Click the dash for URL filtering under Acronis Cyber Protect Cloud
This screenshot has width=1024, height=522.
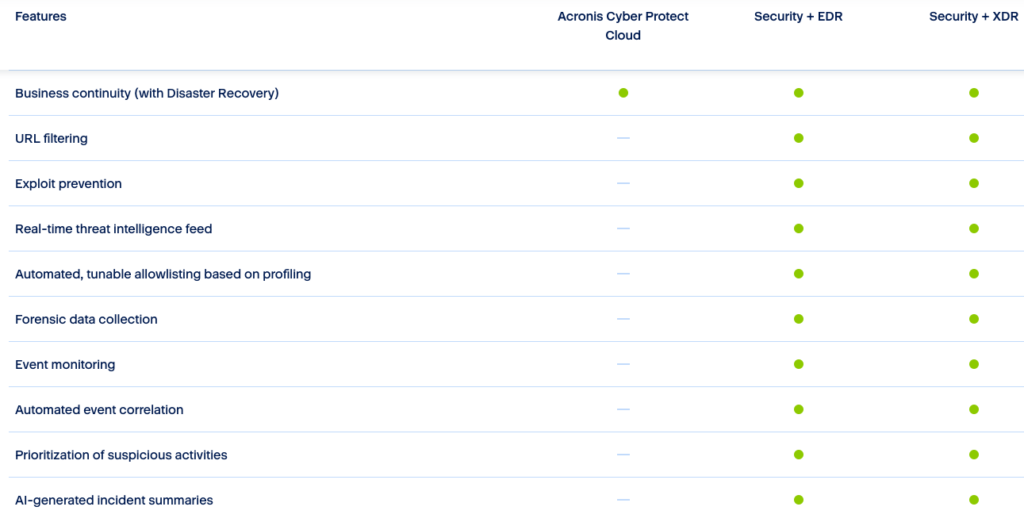tap(623, 138)
